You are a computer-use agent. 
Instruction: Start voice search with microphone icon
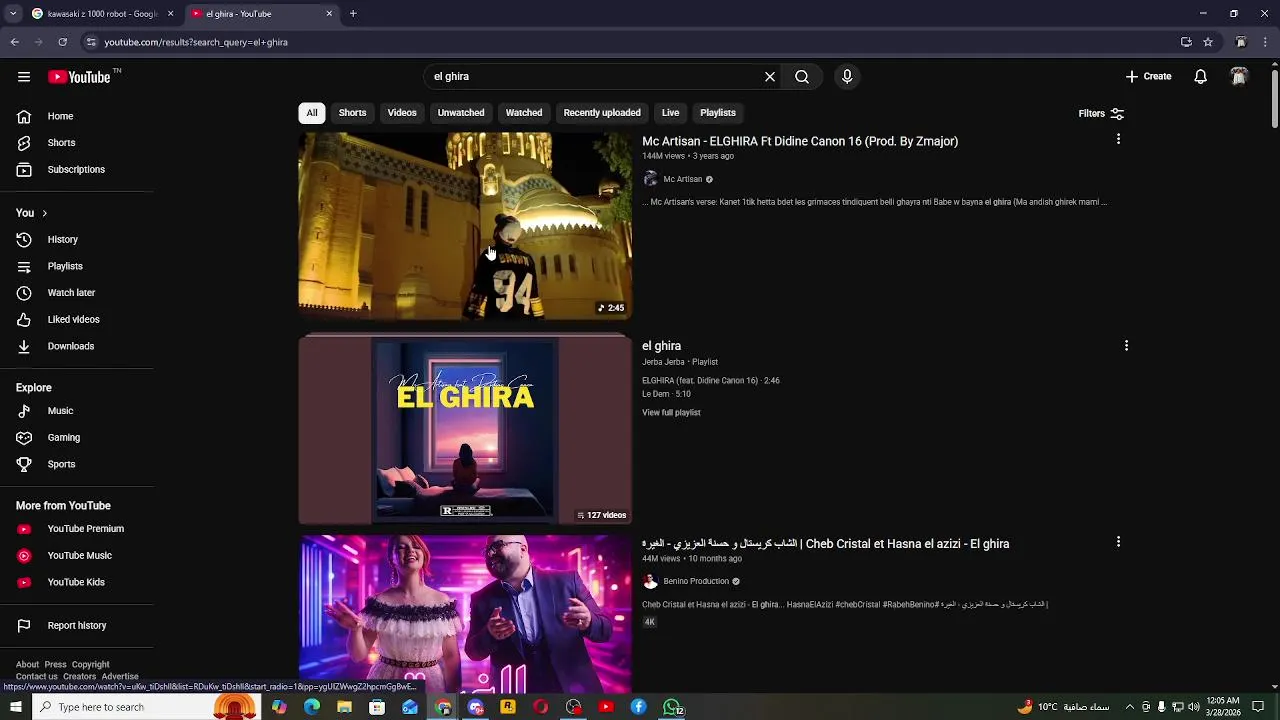[x=847, y=77]
